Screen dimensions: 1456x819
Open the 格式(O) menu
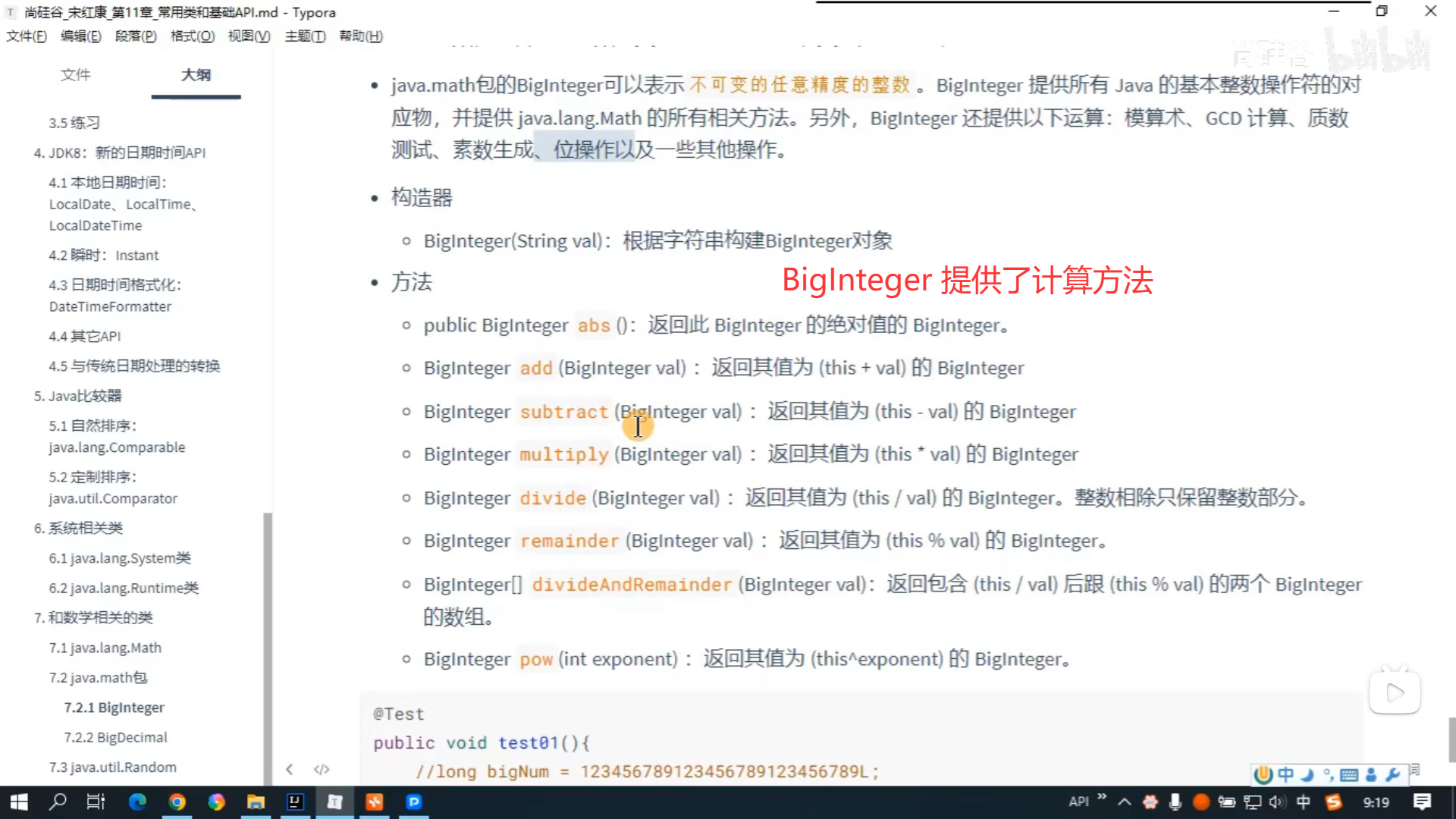[192, 36]
